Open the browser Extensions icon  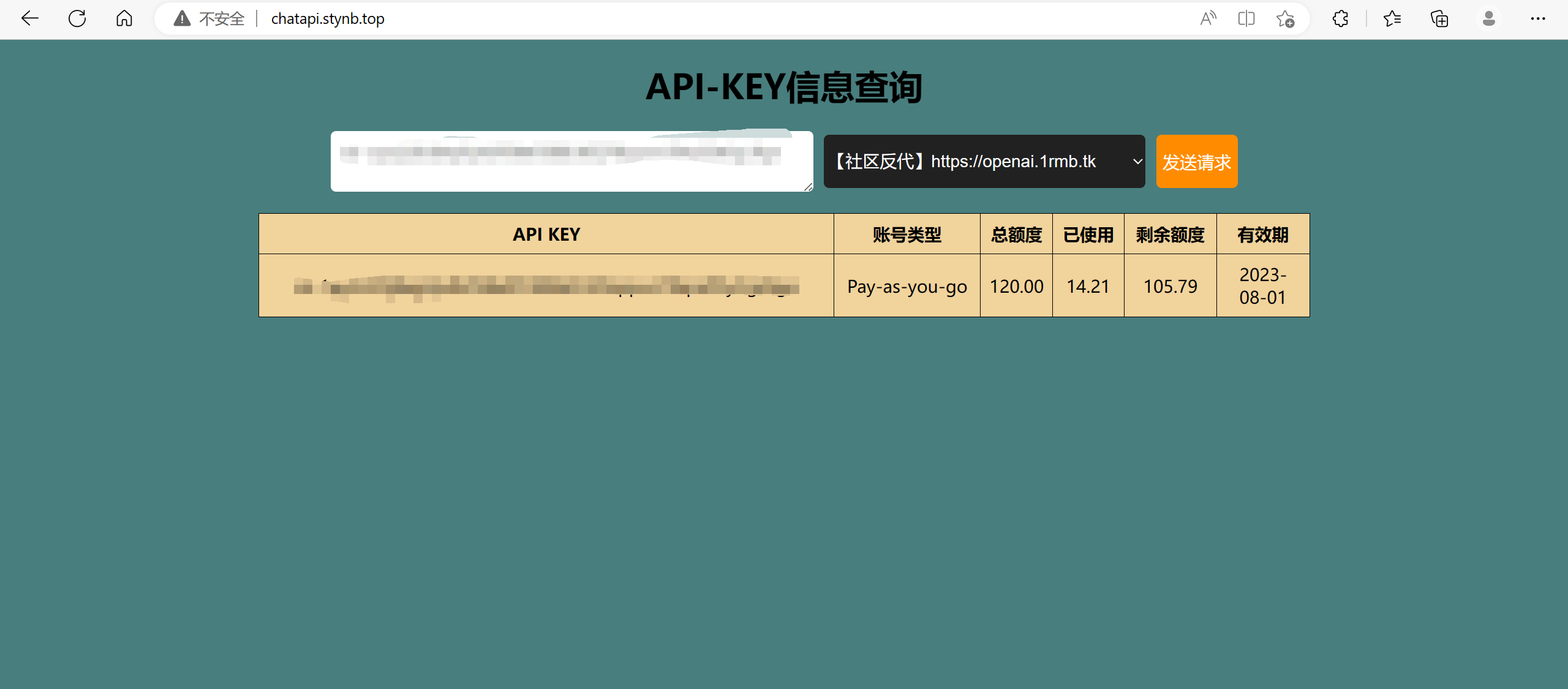[x=1340, y=18]
